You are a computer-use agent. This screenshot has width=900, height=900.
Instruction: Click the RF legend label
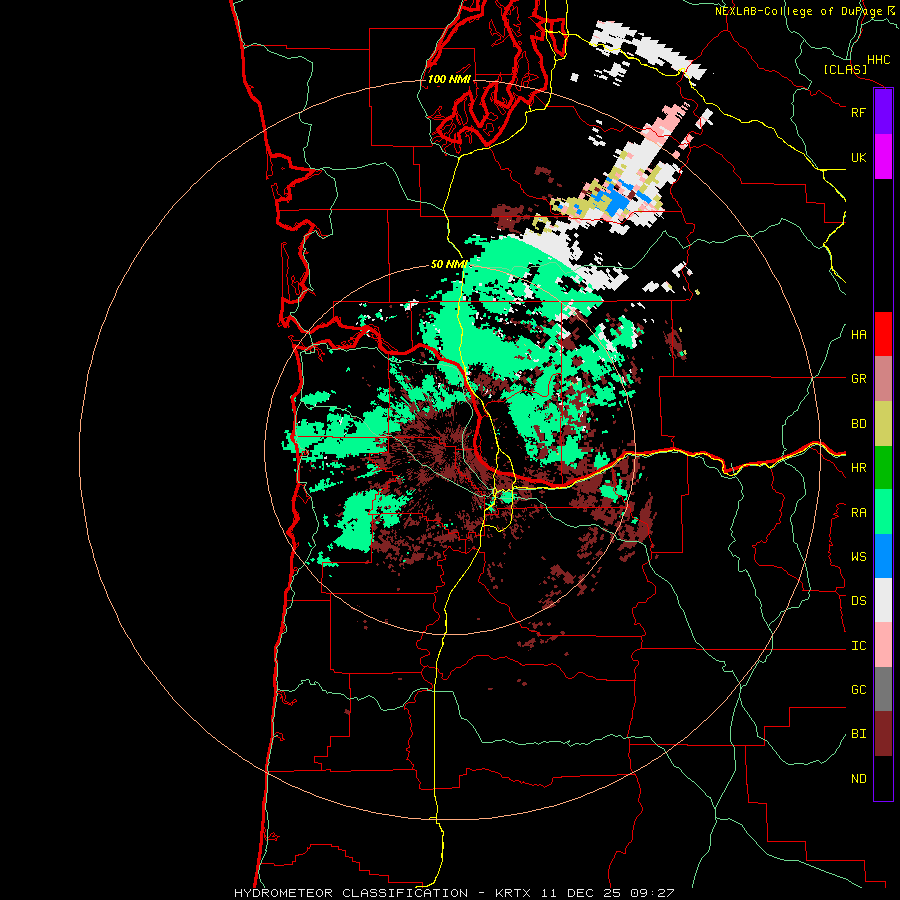coord(858,112)
